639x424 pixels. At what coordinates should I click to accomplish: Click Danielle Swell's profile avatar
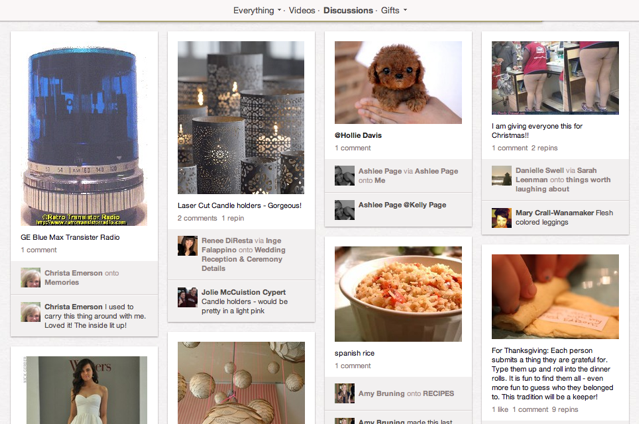pyautogui.click(x=502, y=176)
